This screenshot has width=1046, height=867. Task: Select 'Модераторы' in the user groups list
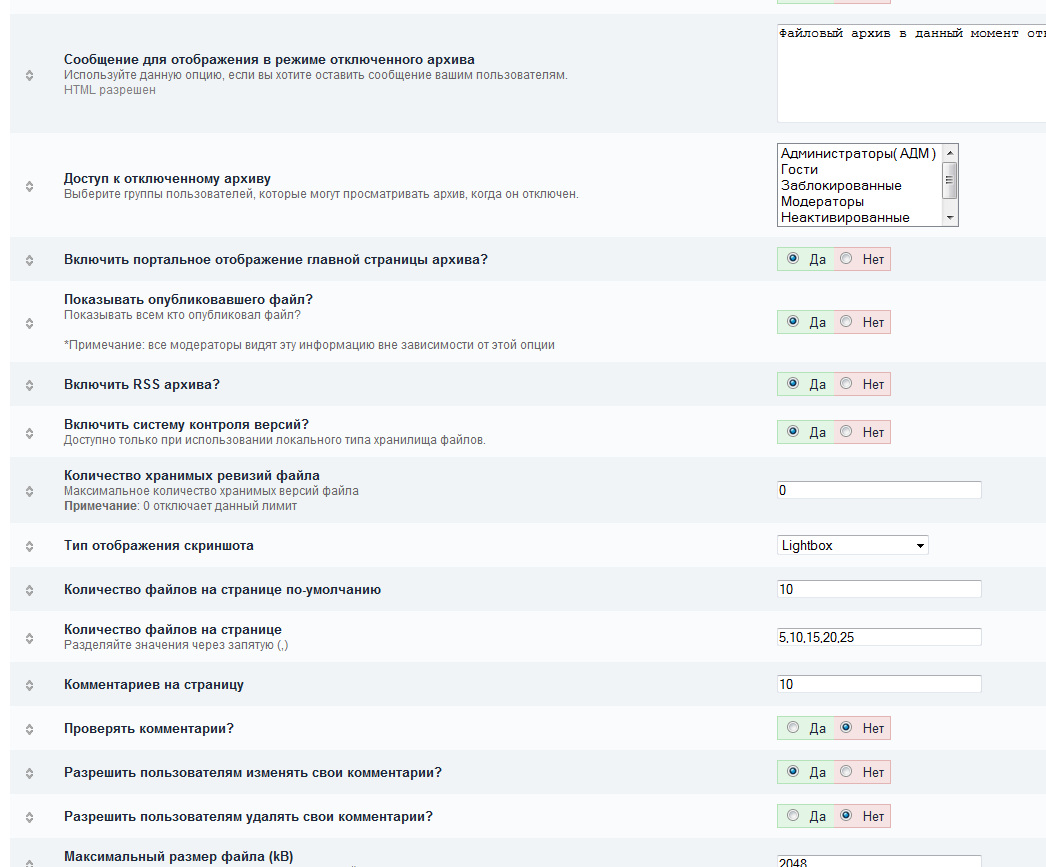tap(822, 202)
